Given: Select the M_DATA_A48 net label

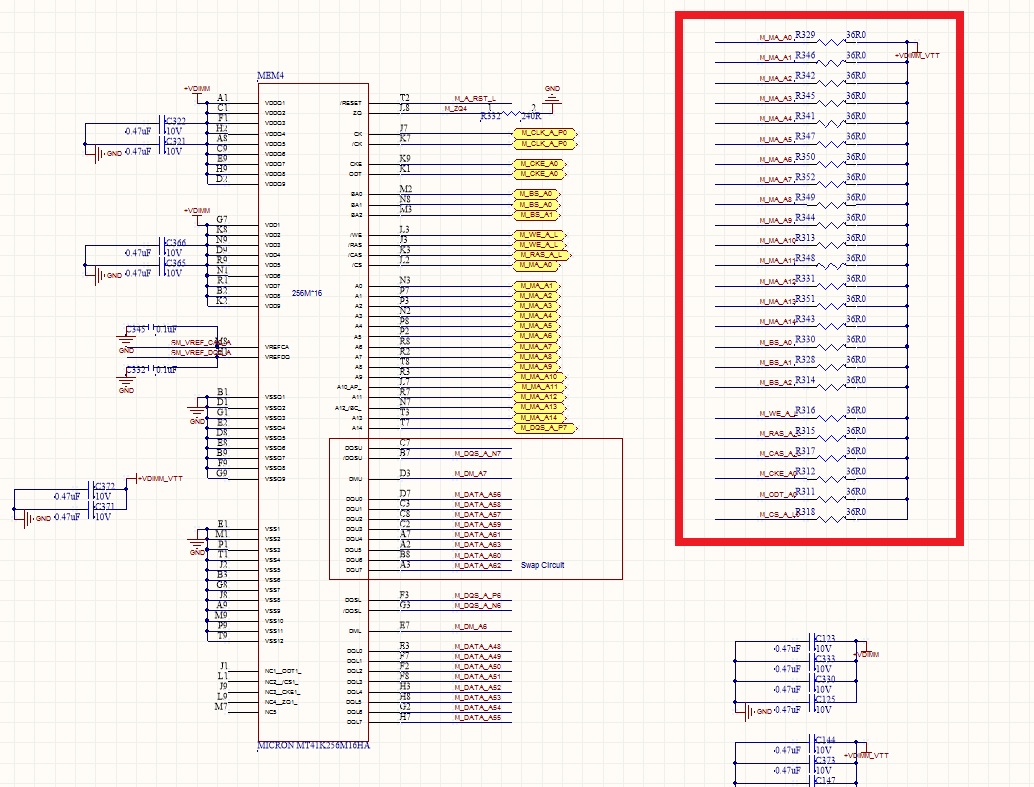Looking at the screenshot, I should 477,646.
